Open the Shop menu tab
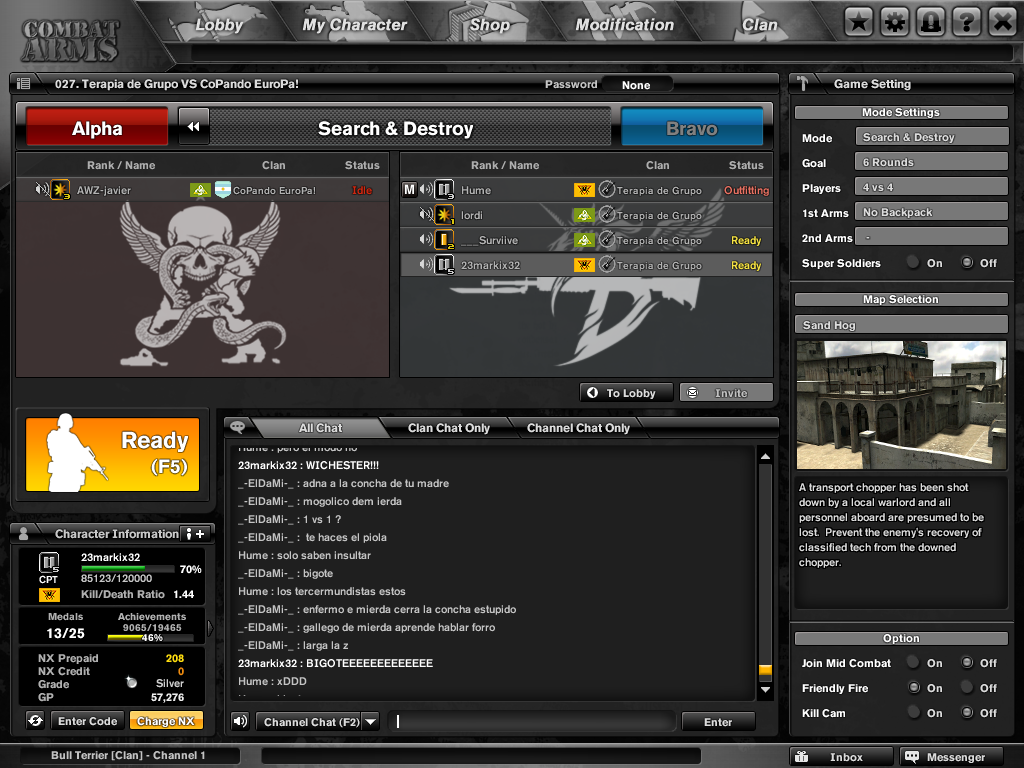This screenshot has height=768, width=1024. click(489, 24)
